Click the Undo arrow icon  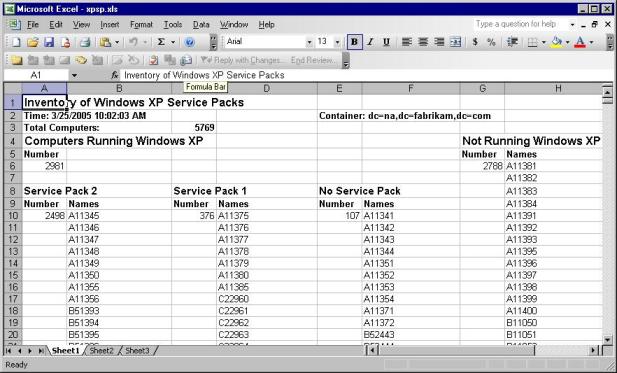133,42
